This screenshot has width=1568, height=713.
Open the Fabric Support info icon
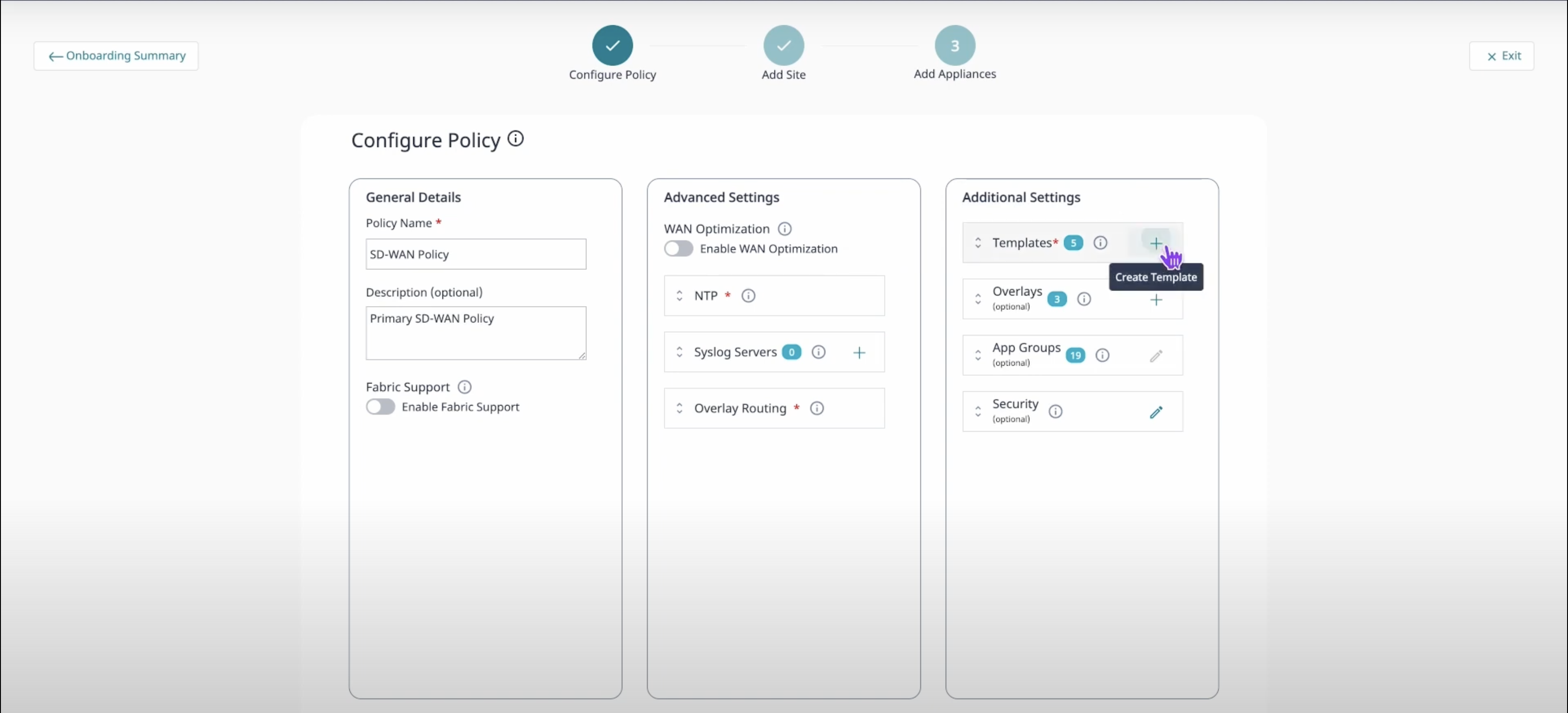coord(464,386)
